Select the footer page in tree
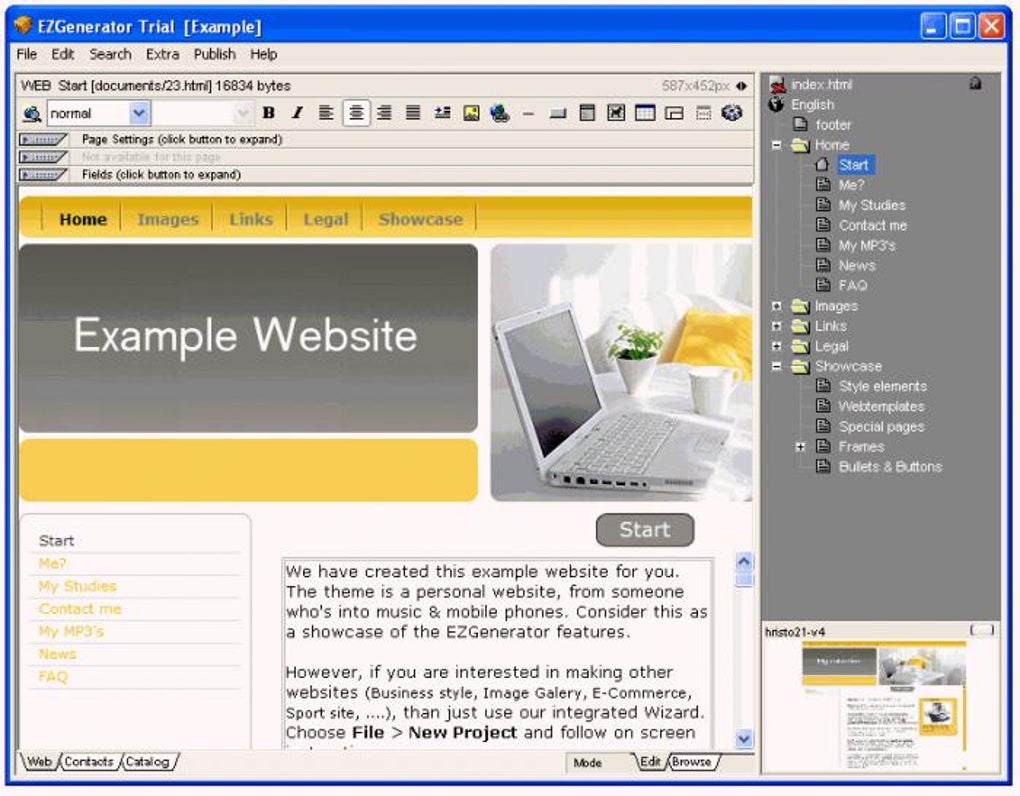This screenshot has height=796, width=1020. pyautogui.click(x=833, y=125)
